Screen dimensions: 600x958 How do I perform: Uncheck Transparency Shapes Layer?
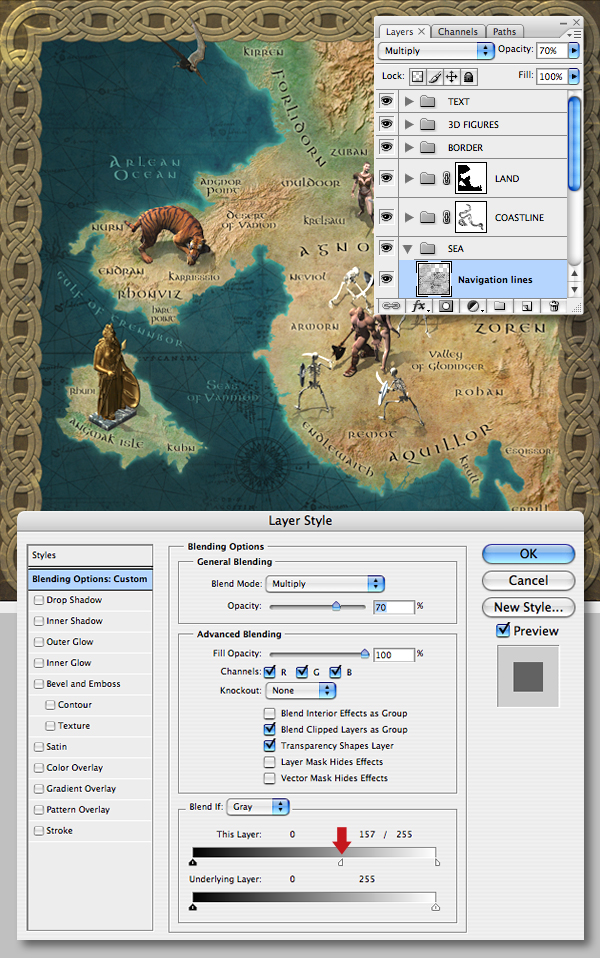(269, 745)
